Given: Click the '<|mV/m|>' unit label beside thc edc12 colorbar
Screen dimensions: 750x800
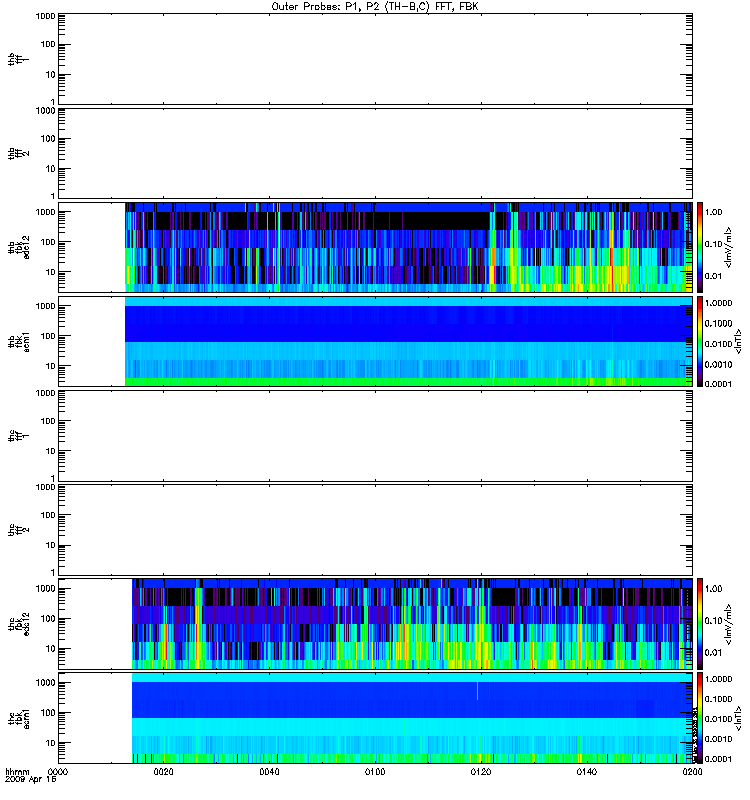Looking at the screenshot, I should [x=729, y=624].
